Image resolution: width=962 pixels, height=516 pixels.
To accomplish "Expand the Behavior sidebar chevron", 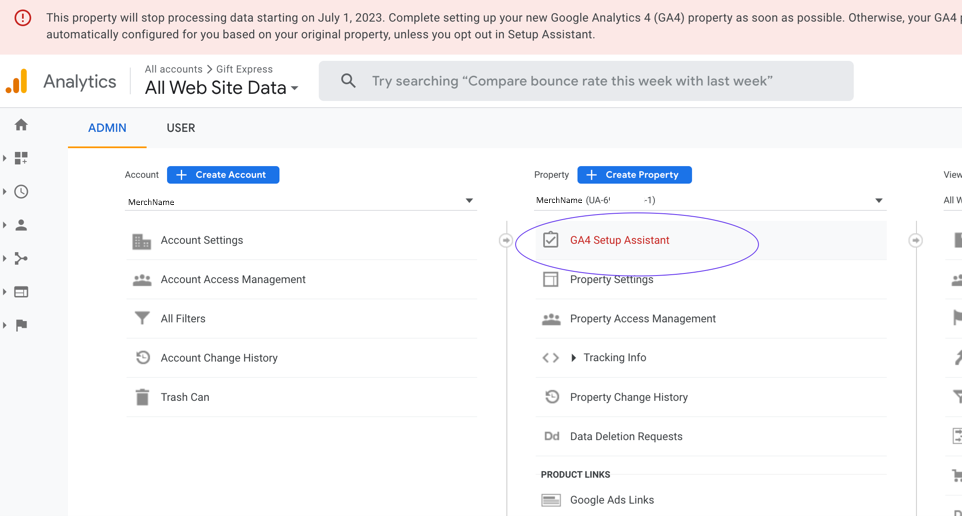I will tap(4, 292).
